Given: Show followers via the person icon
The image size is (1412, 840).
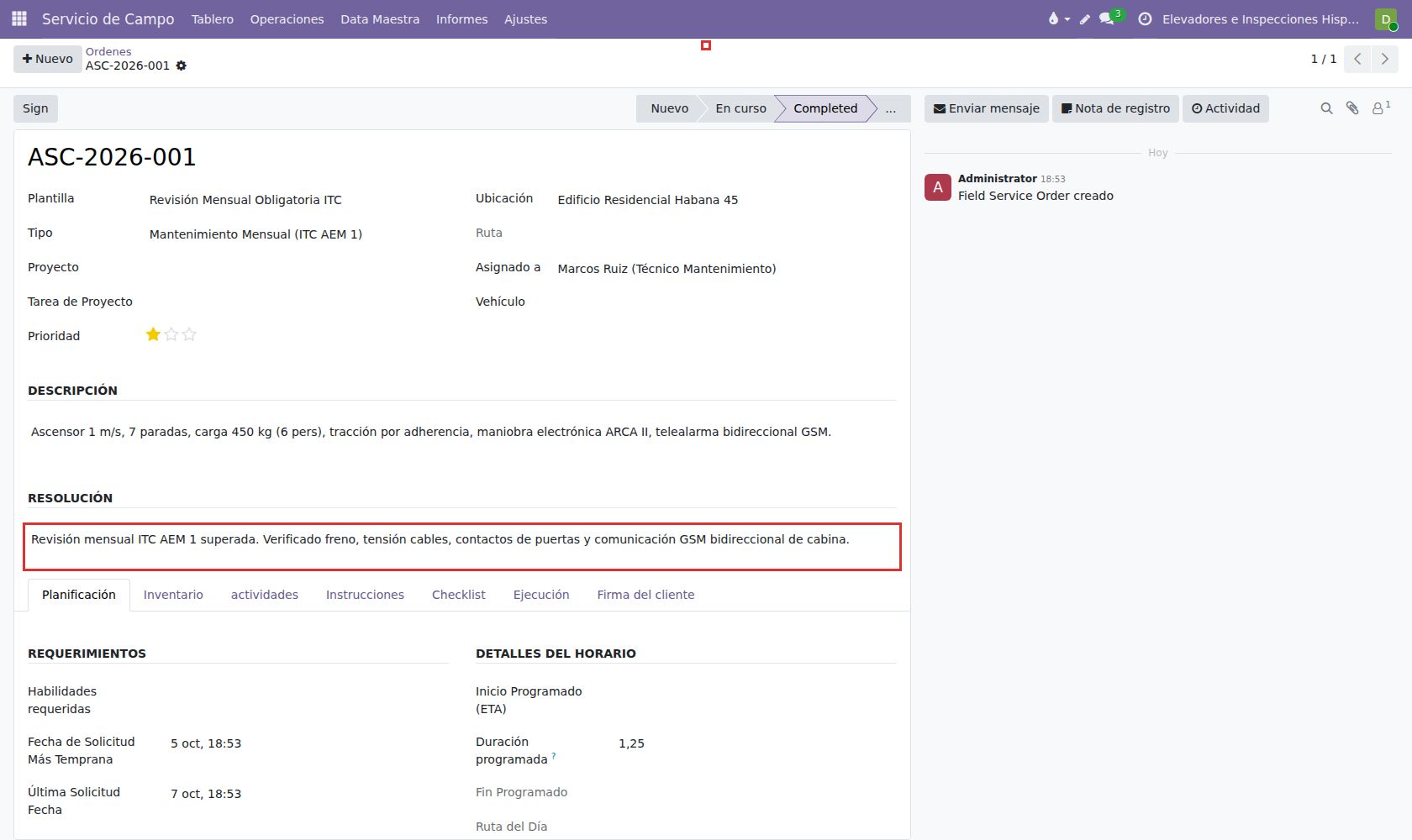Looking at the screenshot, I should tap(1380, 108).
